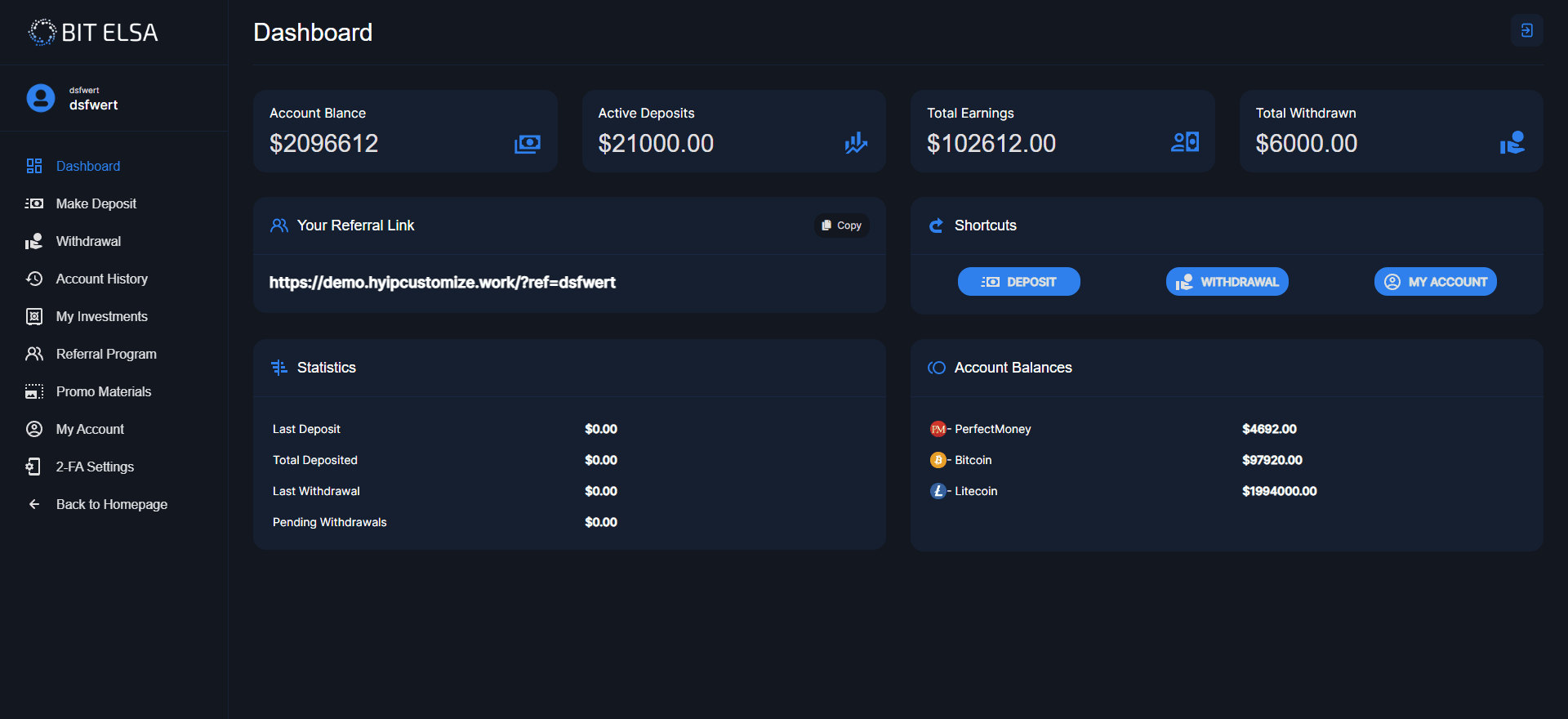1568x719 pixels.
Task: Click the Total Deposited label
Action: click(x=315, y=460)
